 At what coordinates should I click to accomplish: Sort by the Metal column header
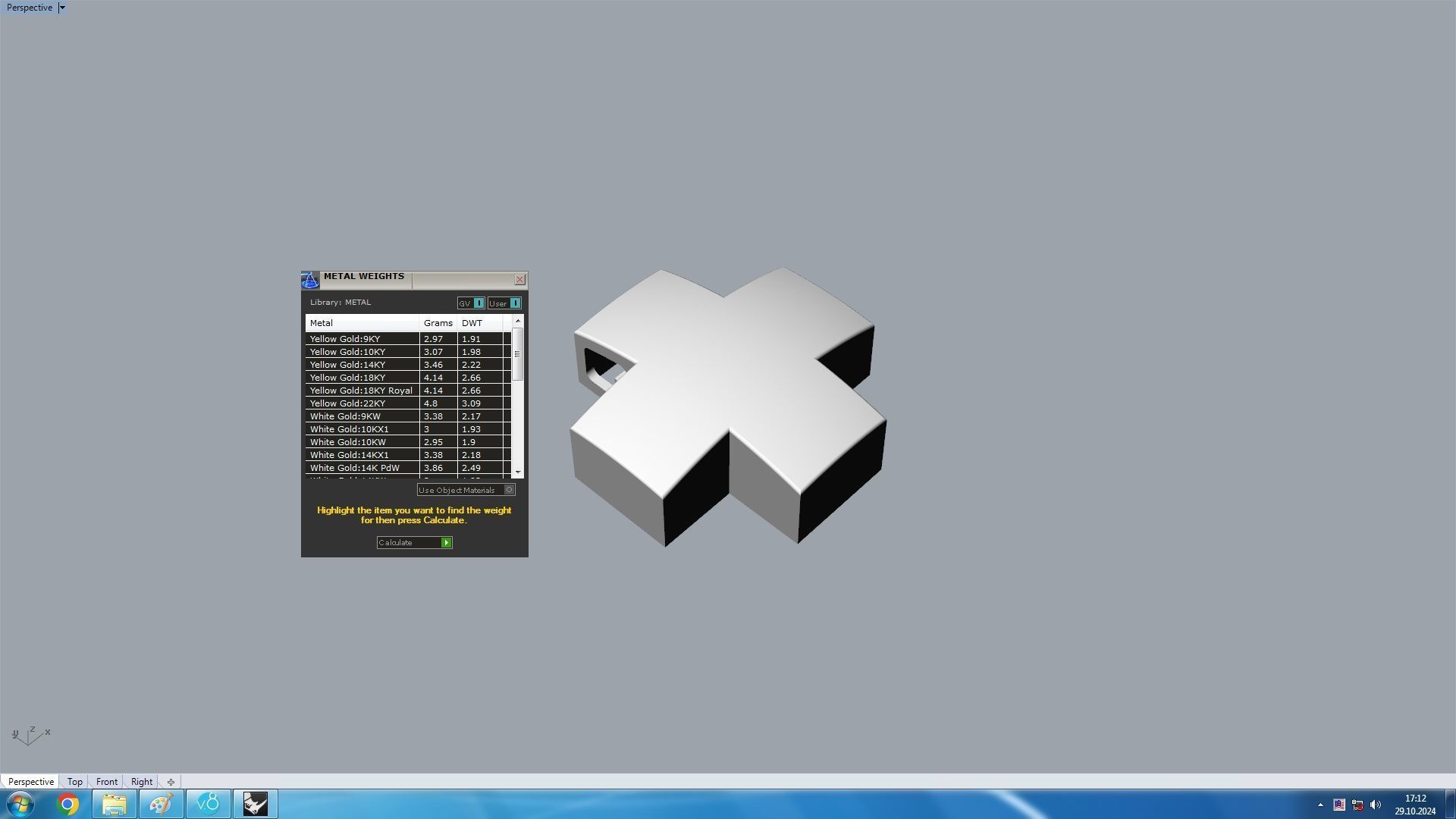(362, 323)
